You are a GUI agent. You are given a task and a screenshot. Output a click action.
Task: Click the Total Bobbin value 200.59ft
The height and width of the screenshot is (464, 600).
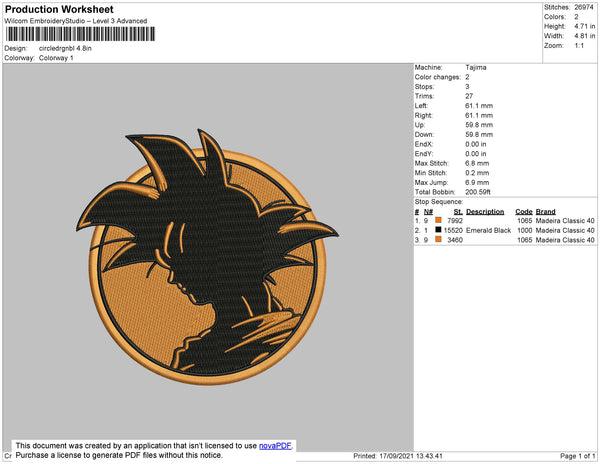pos(478,192)
